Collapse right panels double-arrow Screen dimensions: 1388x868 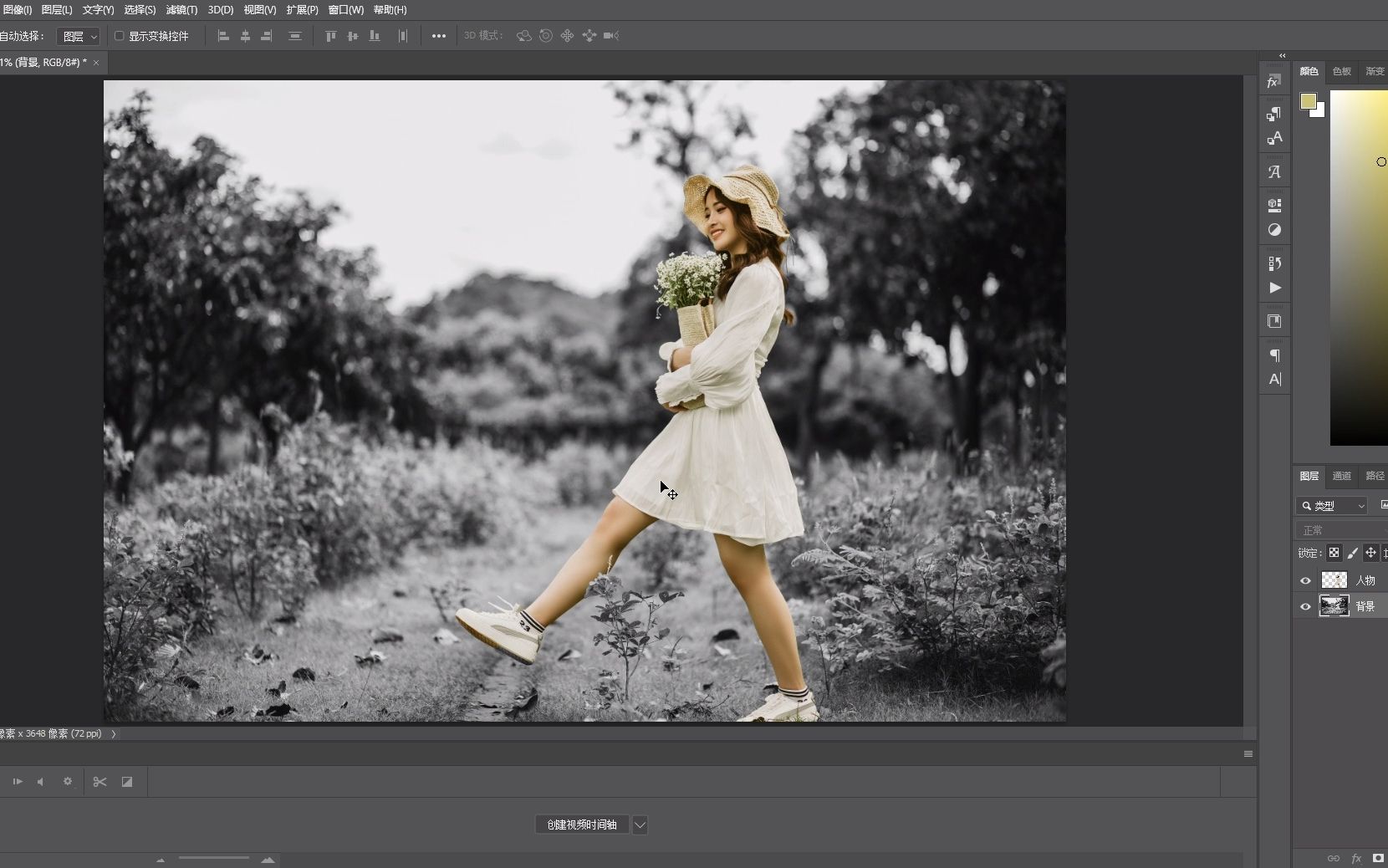(x=1283, y=56)
